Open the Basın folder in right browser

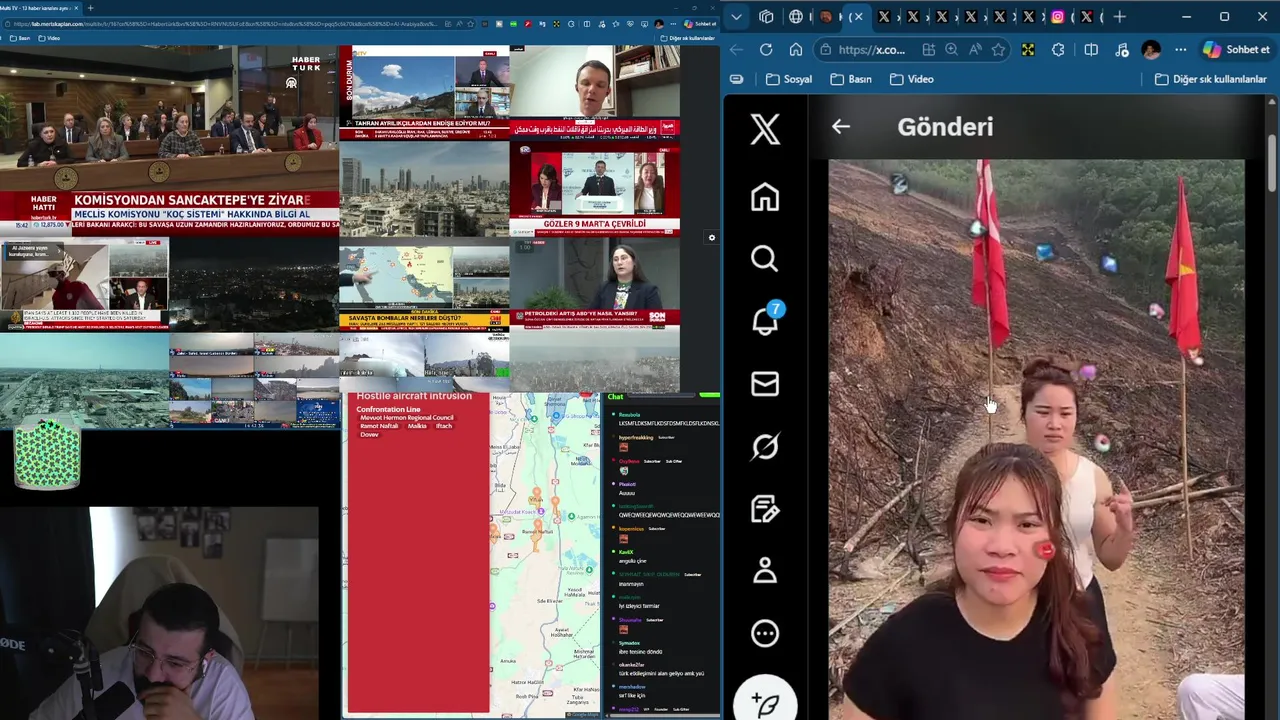tap(850, 79)
